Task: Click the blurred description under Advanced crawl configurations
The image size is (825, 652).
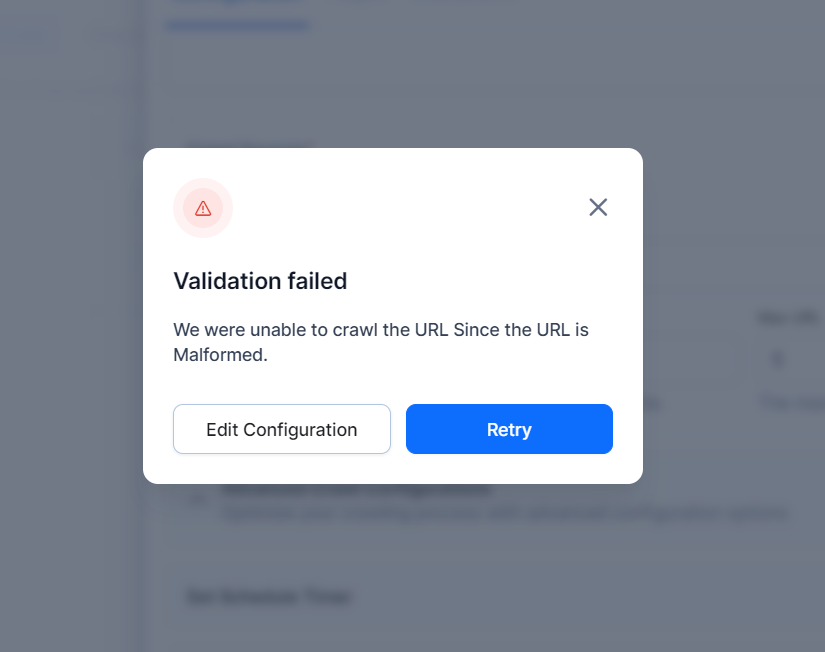Action: pyautogui.click(x=505, y=514)
